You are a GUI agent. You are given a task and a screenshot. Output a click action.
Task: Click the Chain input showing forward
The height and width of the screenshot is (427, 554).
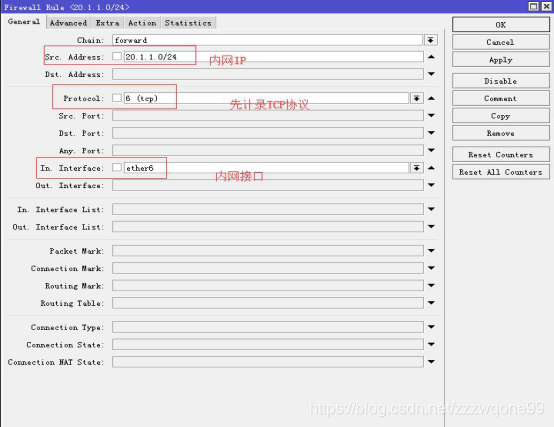267,40
